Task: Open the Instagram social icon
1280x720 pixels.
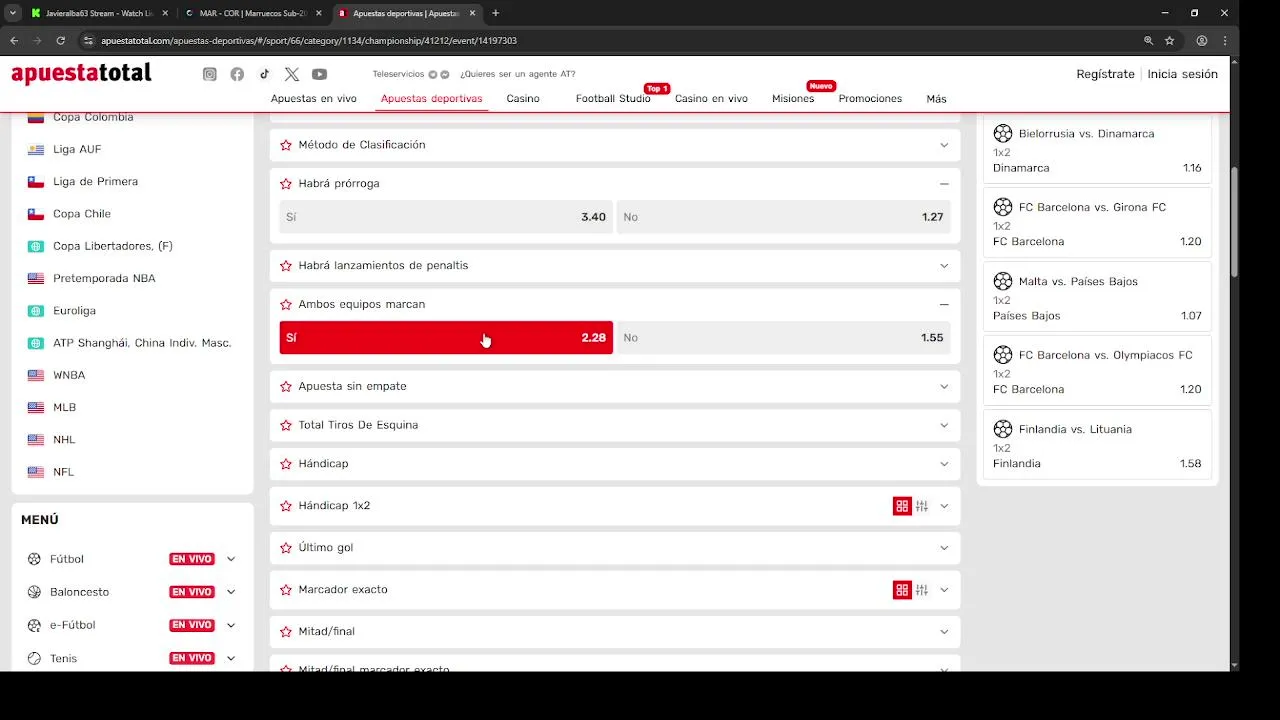Action: 210,74
